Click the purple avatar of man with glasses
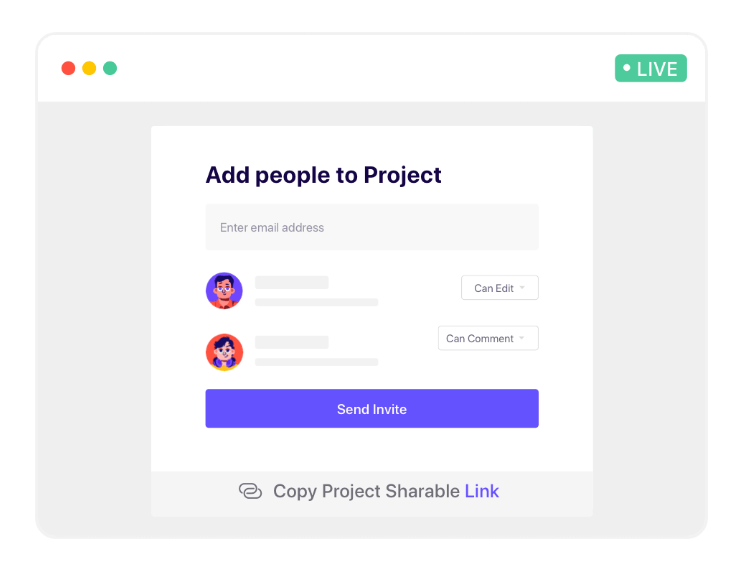Screen dimensions: 737x568 coord(224,291)
